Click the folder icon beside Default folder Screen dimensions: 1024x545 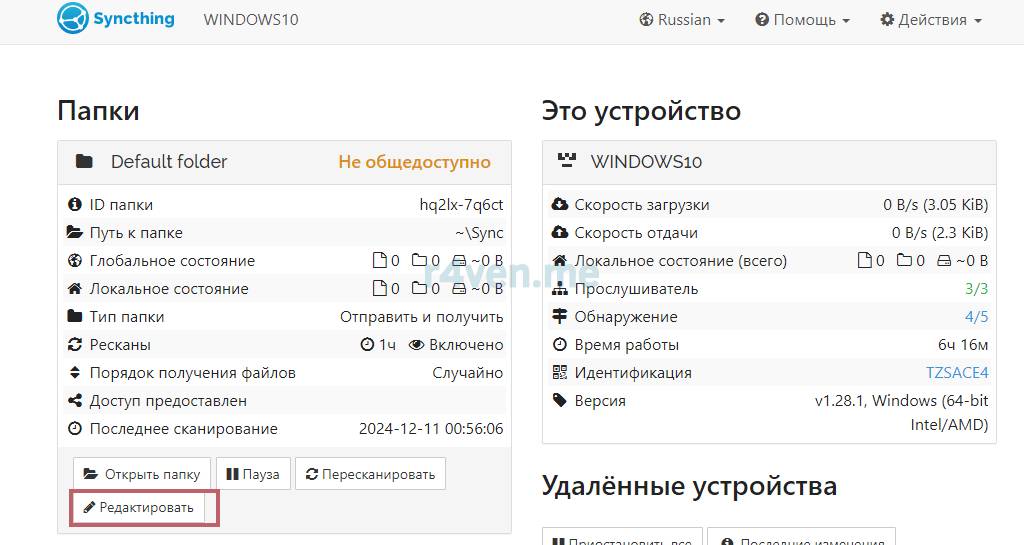point(85,162)
